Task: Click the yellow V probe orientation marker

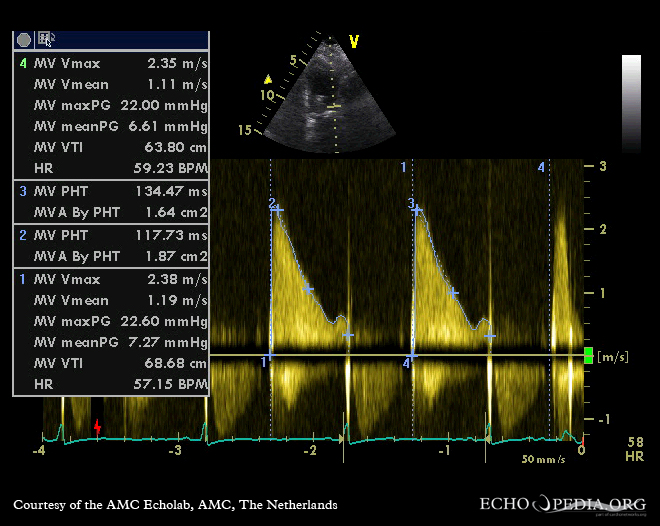Action: coord(353,42)
